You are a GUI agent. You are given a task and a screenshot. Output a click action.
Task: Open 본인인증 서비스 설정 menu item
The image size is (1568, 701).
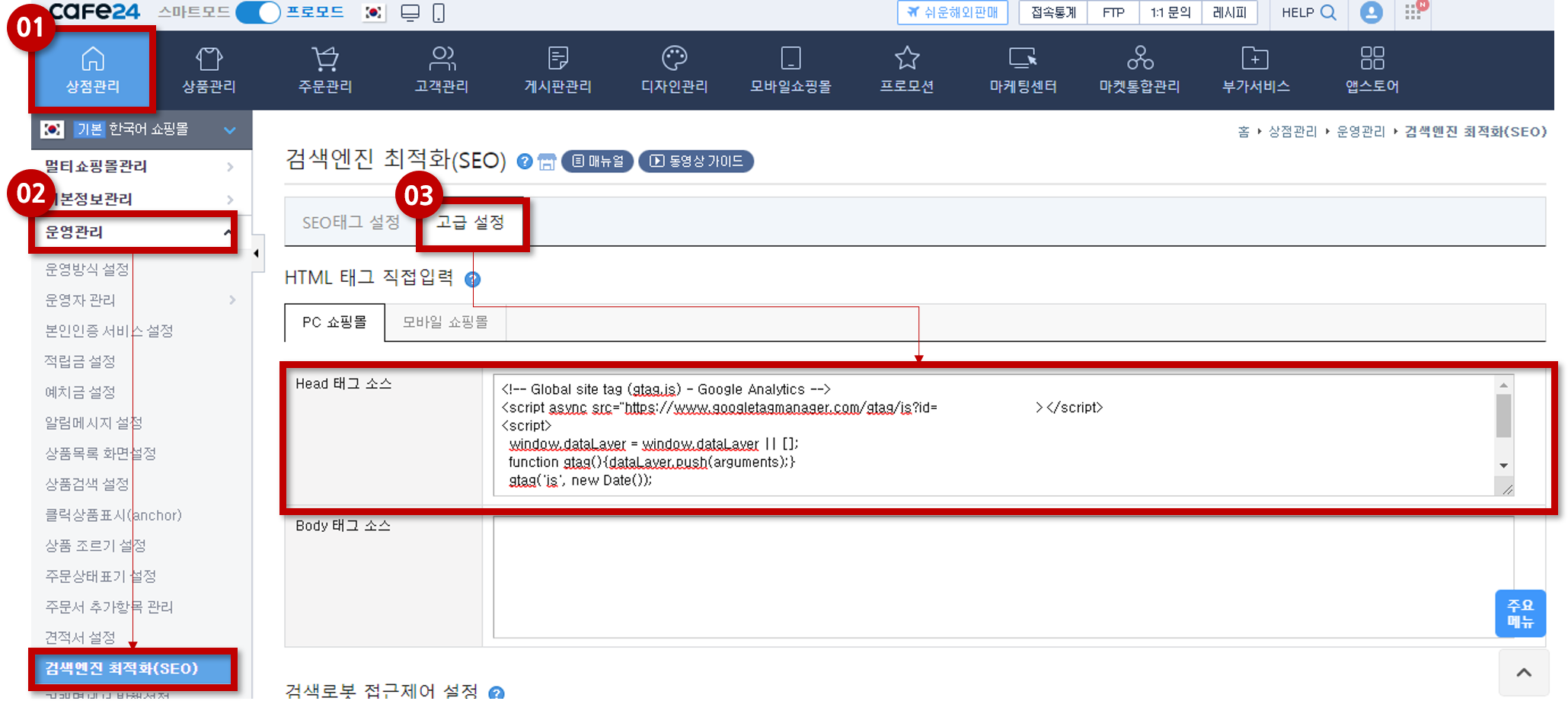pos(109,331)
